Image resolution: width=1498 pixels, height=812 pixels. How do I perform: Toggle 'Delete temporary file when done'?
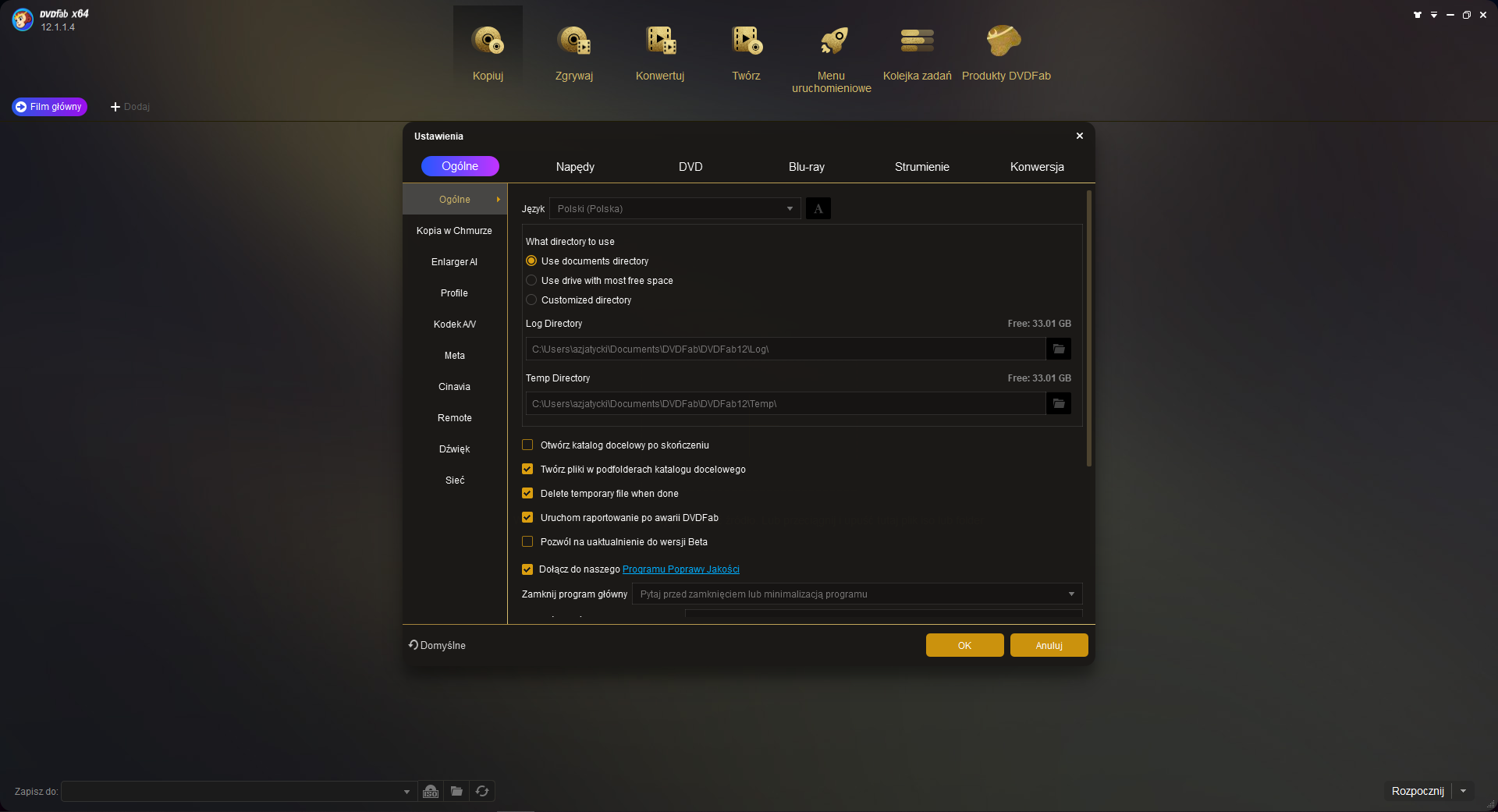[x=527, y=493]
